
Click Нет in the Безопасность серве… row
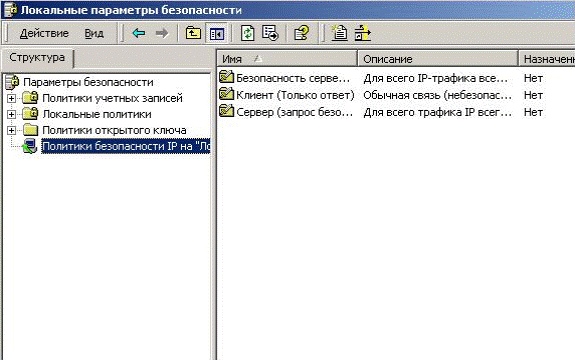pos(533,78)
